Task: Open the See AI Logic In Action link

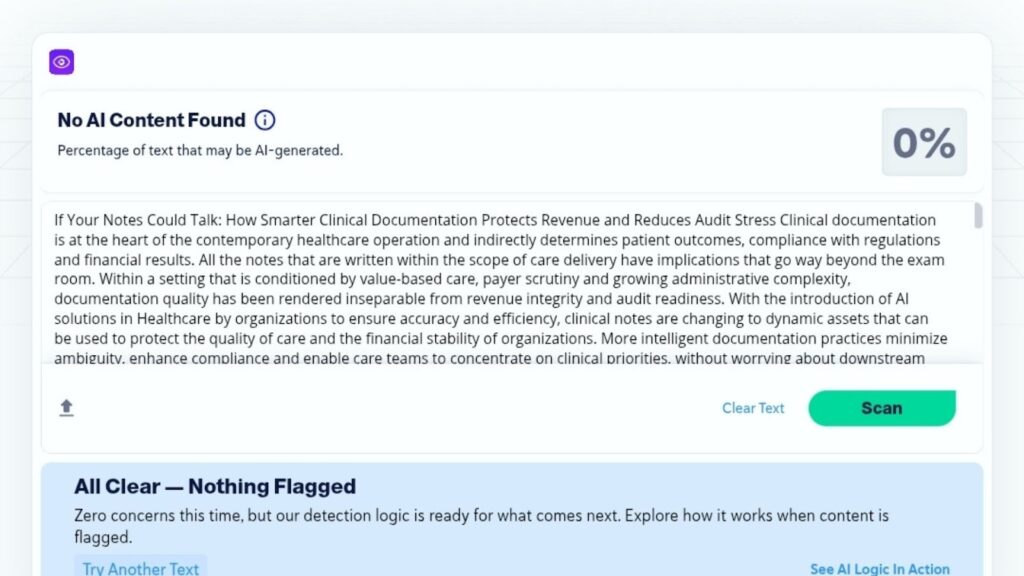Action: coord(879,568)
